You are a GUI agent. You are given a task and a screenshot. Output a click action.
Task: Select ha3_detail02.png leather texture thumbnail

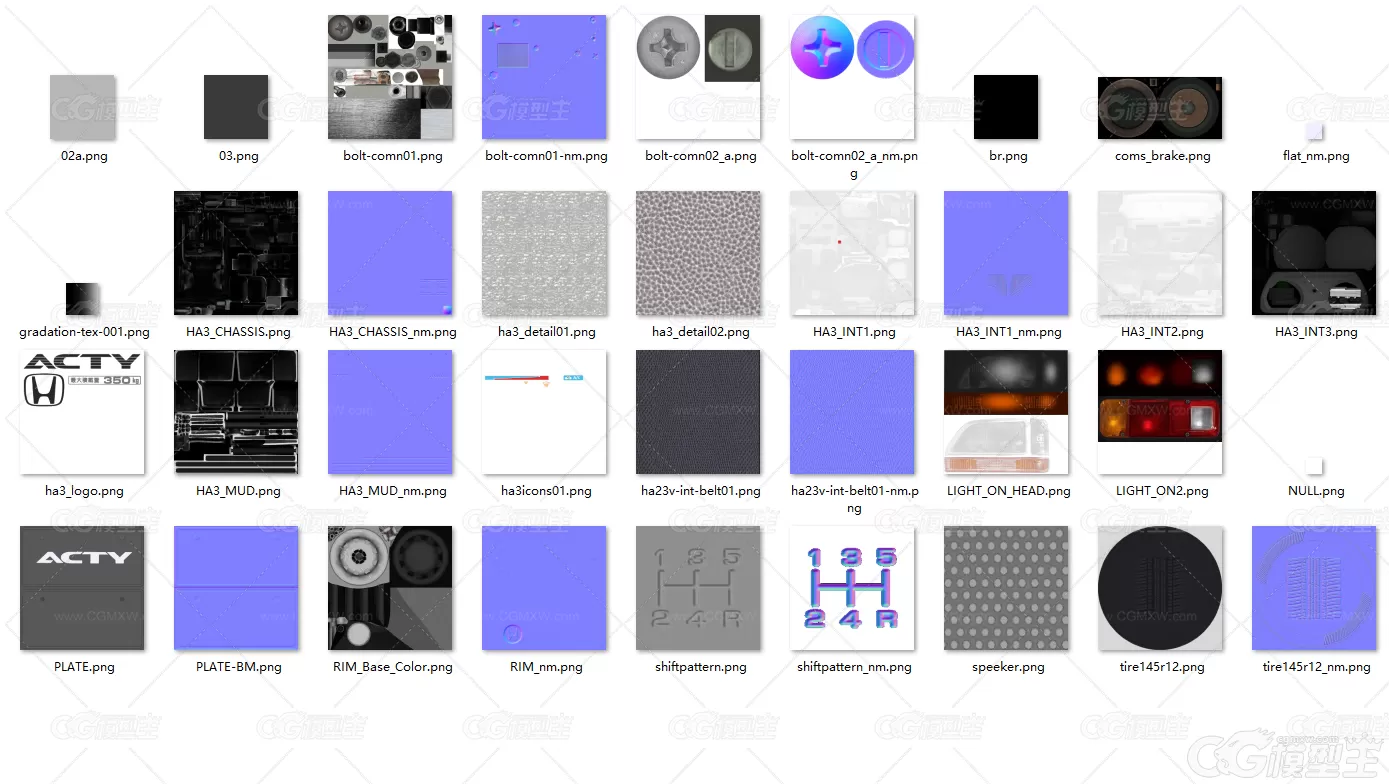[x=698, y=253]
